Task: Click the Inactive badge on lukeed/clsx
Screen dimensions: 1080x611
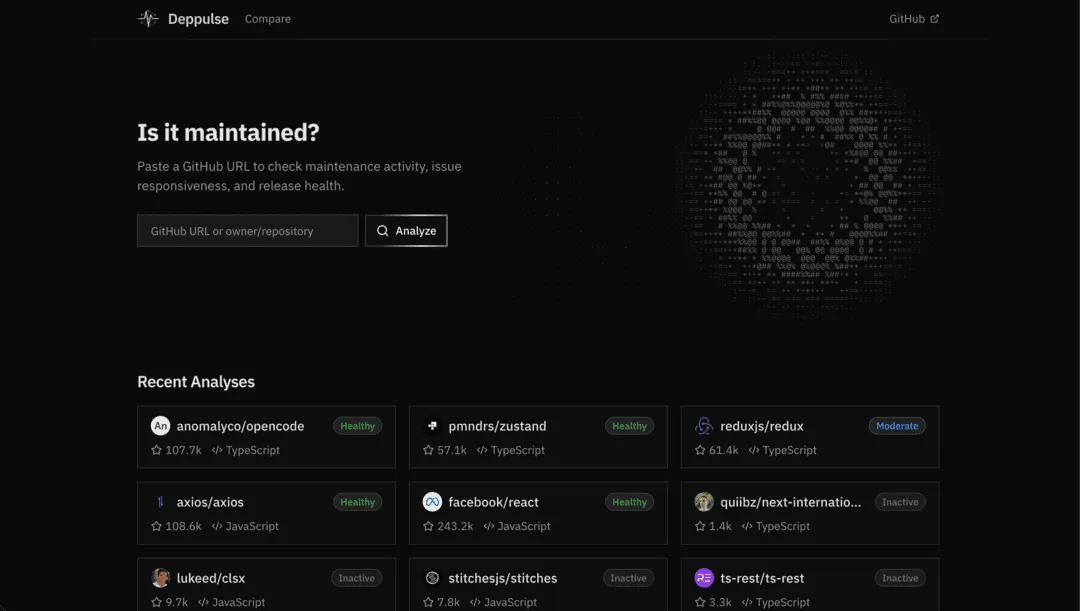Action: point(356,578)
